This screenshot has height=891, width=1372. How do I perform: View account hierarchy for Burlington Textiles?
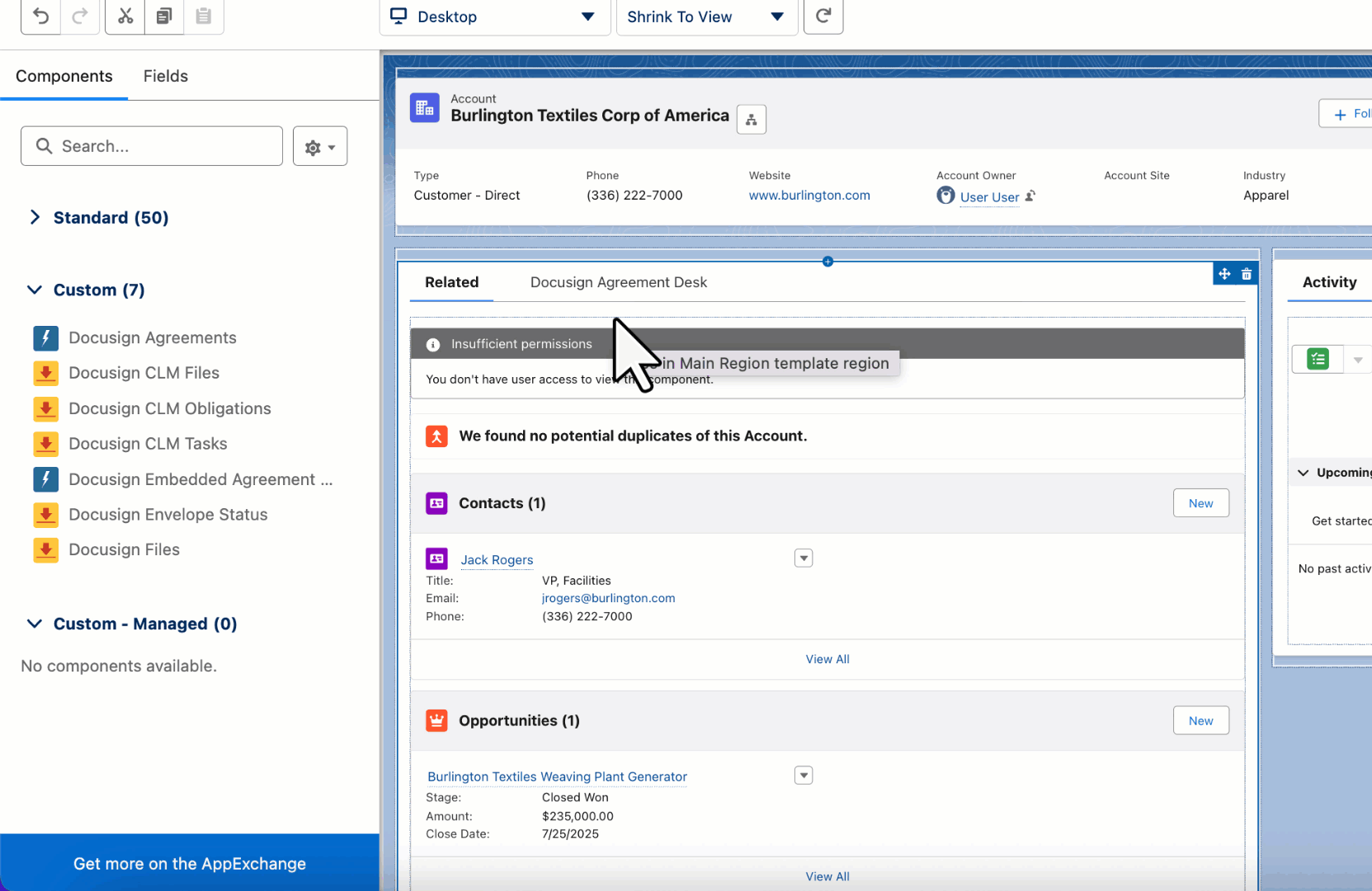[x=751, y=119]
